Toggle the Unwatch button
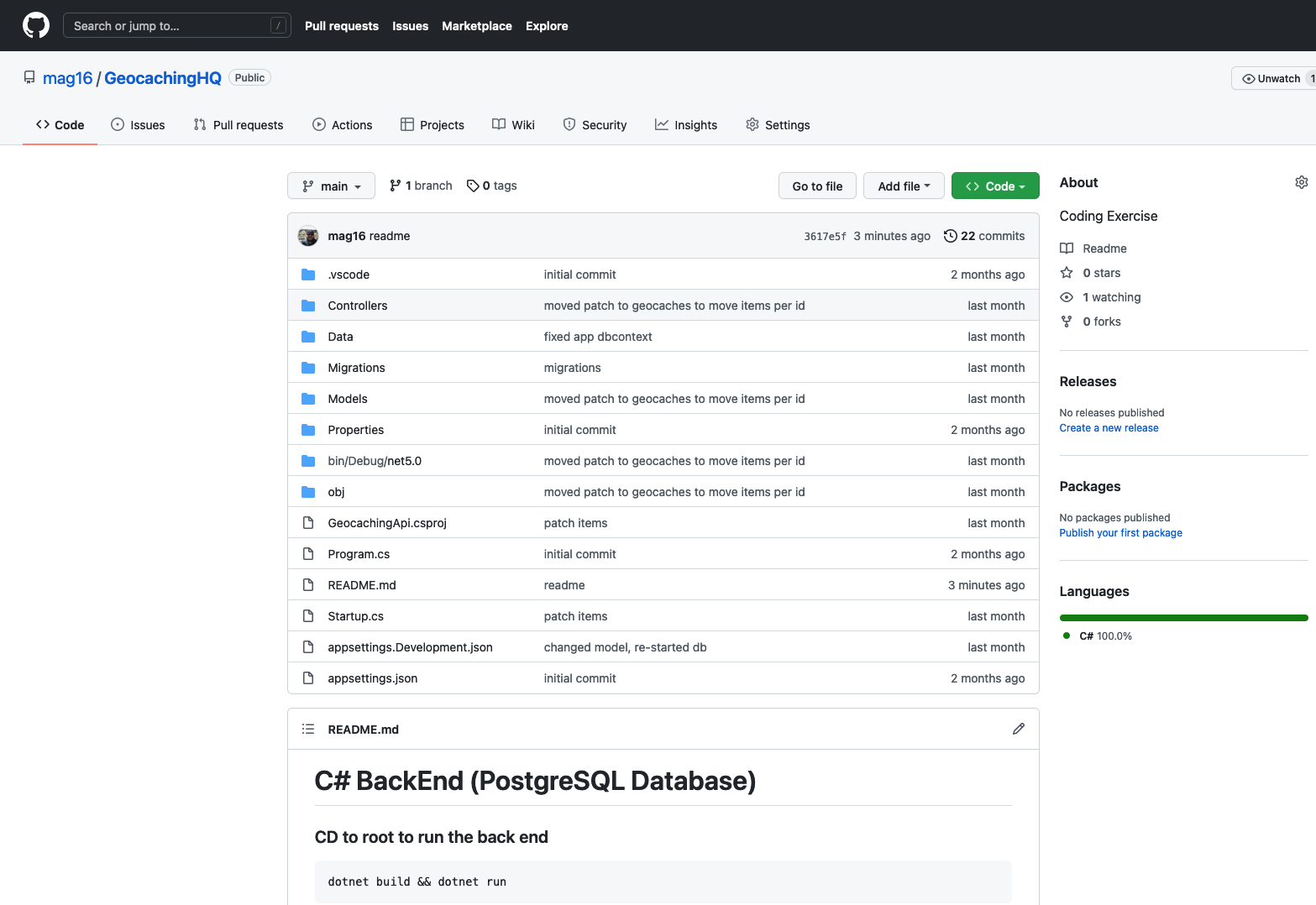This screenshot has width=1316, height=905. 1271,78
